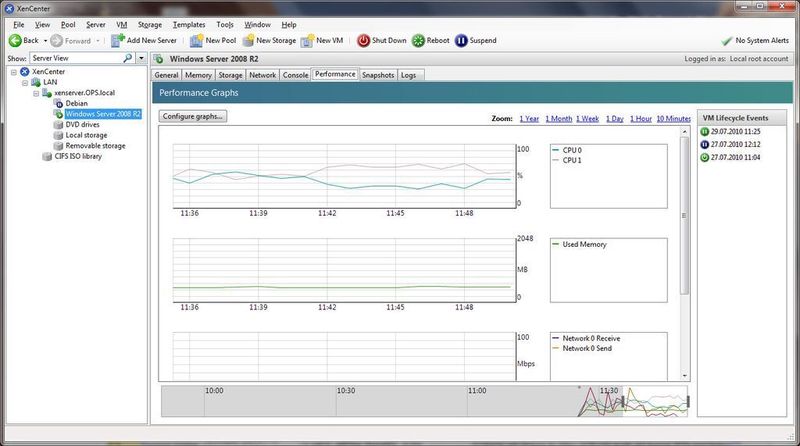Click lifecycle event icon for 27.07.2010 11:04
The image size is (800, 446).
point(705,158)
